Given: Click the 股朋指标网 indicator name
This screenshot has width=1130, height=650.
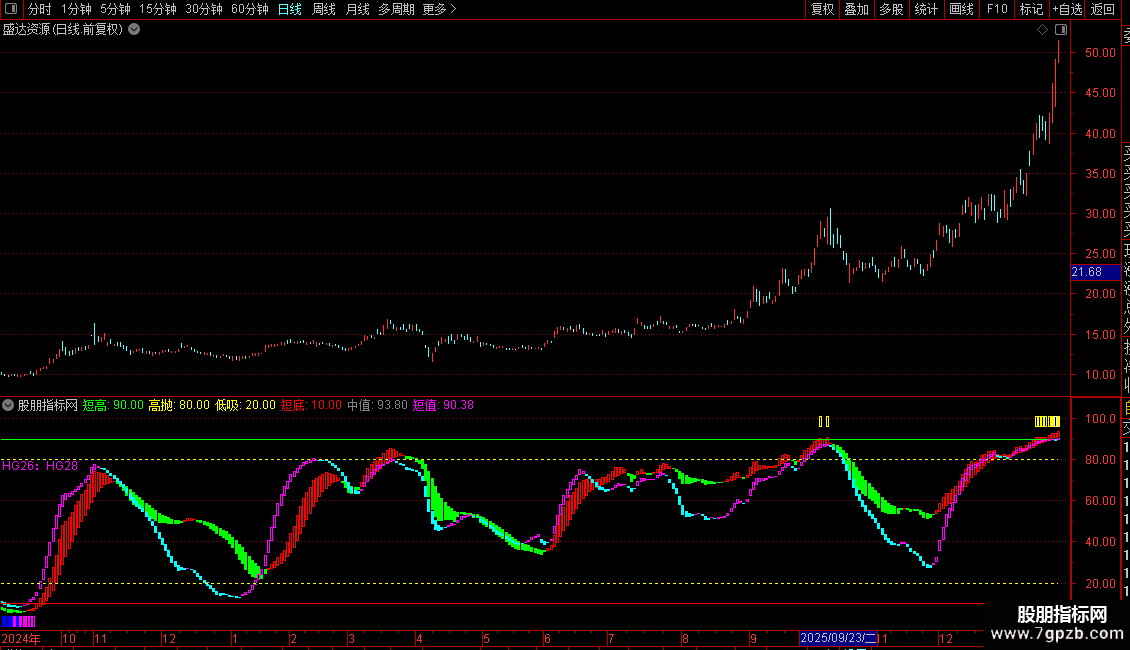Looking at the screenshot, I should tap(48, 405).
